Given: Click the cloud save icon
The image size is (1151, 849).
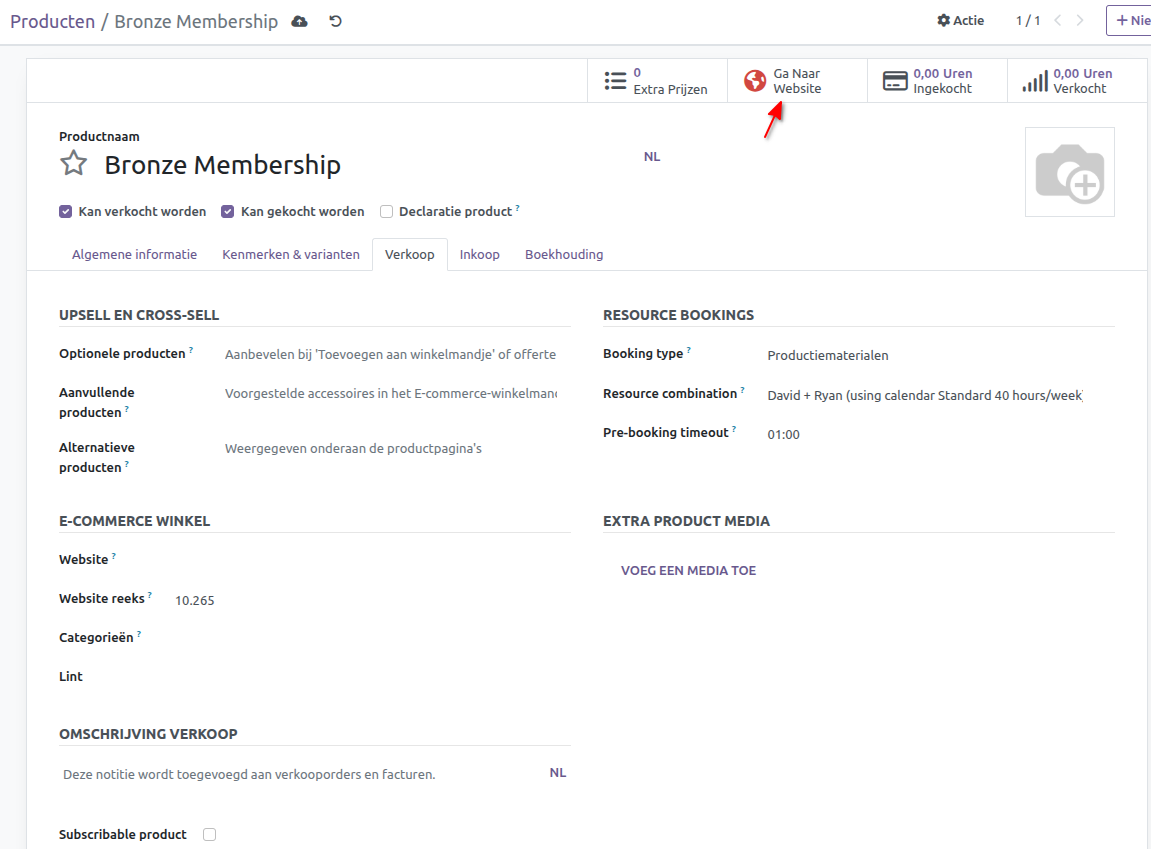Looking at the screenshot, I should point(299,21).
